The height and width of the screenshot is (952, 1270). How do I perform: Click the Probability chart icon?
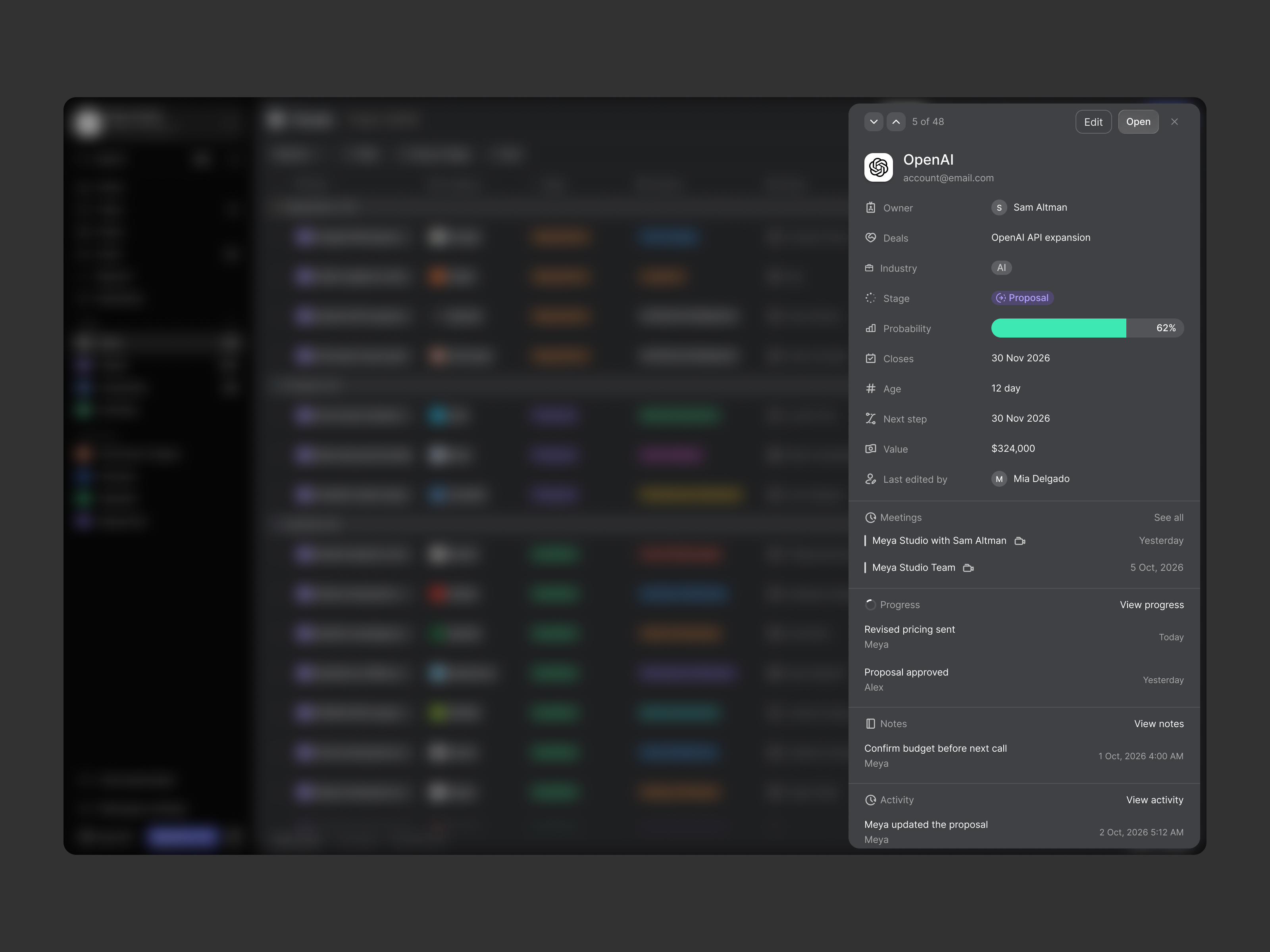coord(870,328)
